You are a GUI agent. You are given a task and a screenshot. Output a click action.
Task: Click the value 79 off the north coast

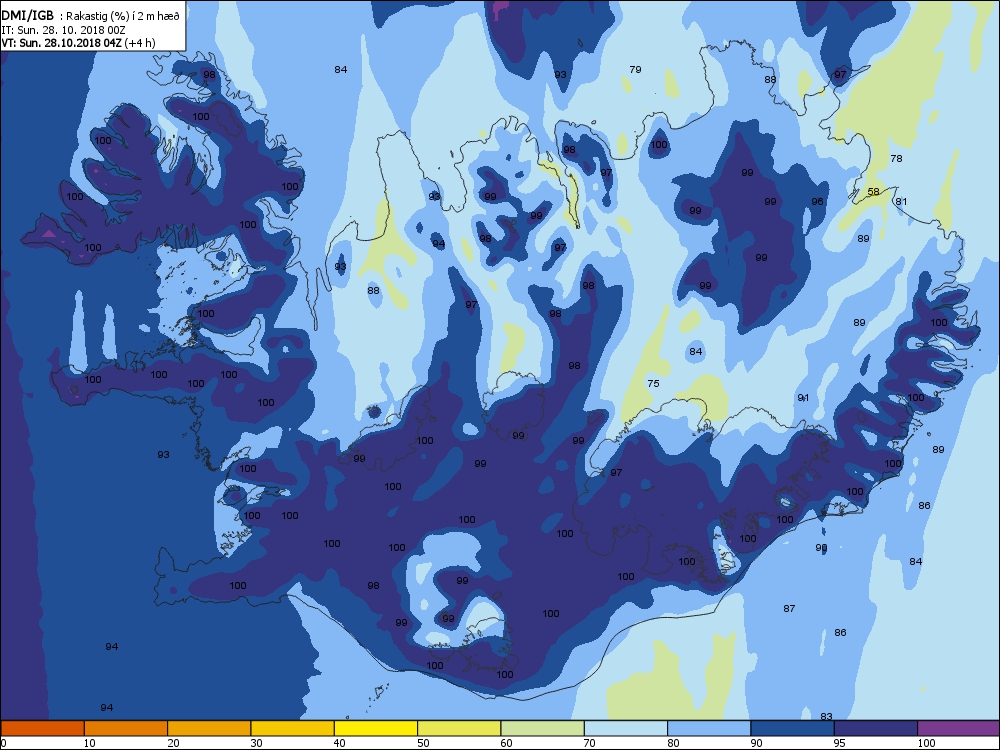(x=635, y=70)
